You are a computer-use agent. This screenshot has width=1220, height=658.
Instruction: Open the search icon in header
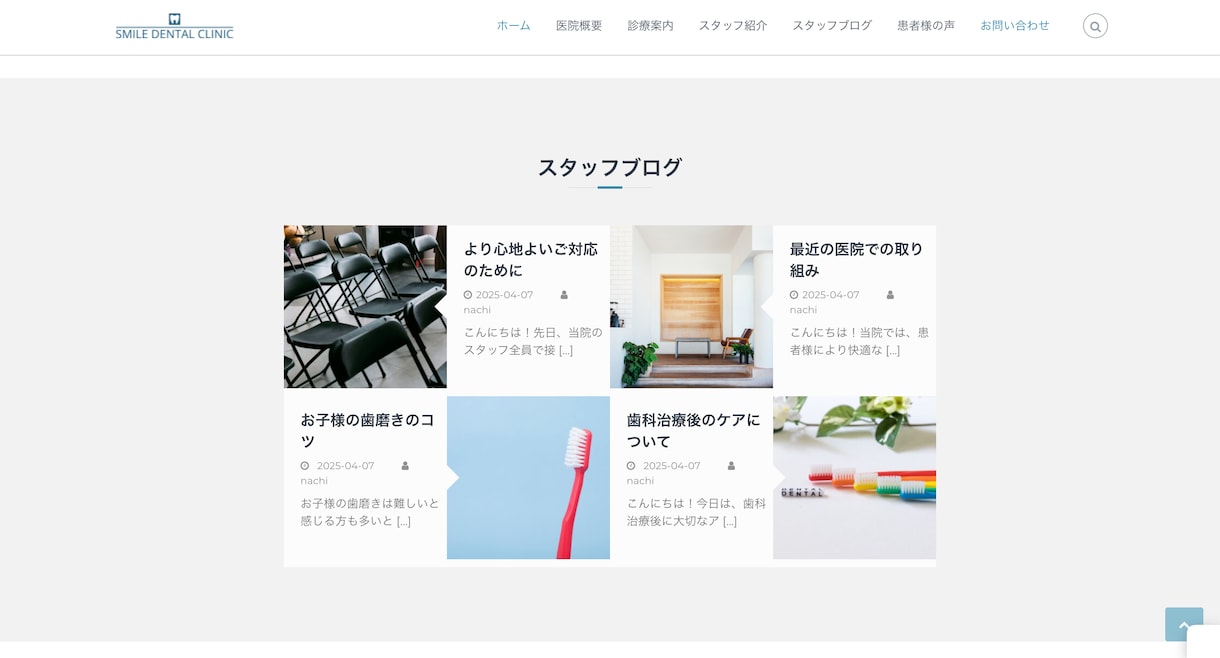click(1095, 26)
